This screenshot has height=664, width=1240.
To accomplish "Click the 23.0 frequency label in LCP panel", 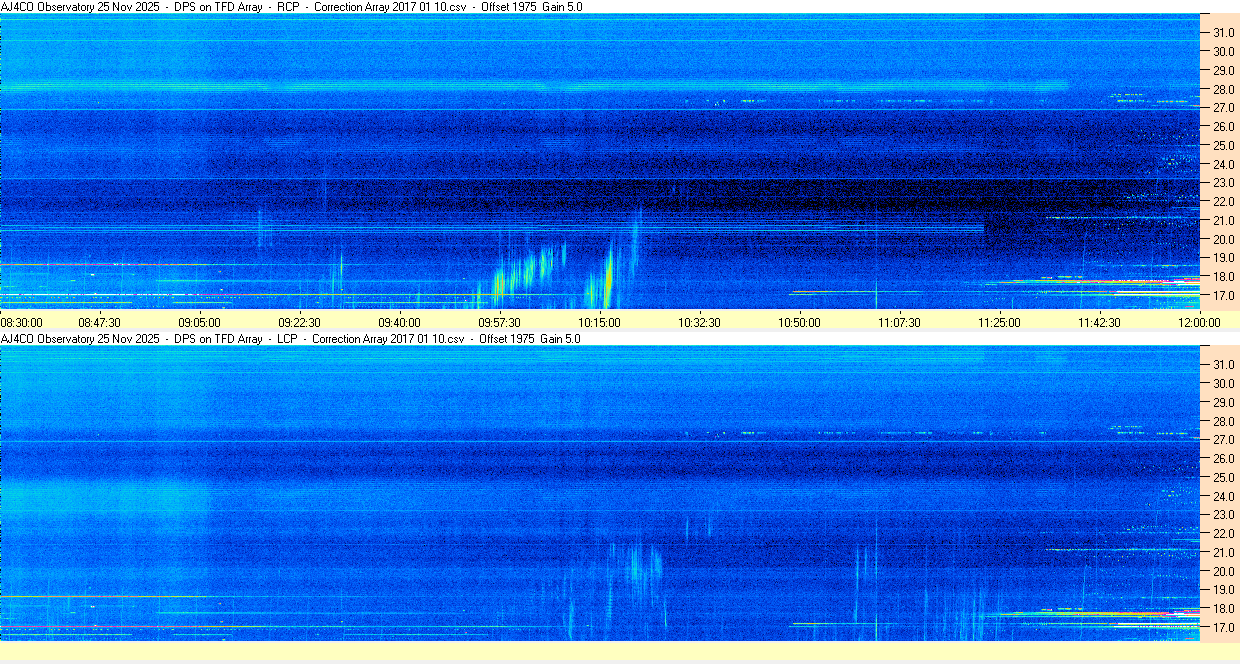I will click(1223, 515).
